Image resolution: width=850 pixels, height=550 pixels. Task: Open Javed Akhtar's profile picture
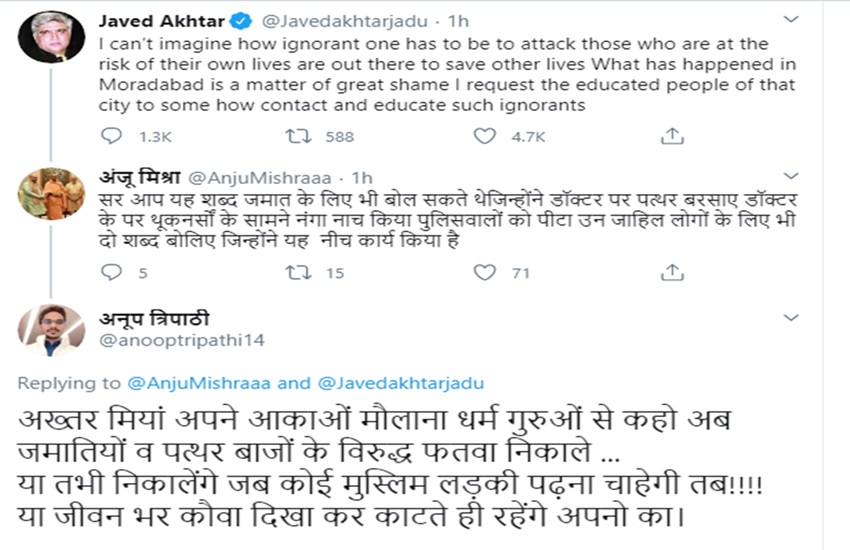[x=51, y=37]
